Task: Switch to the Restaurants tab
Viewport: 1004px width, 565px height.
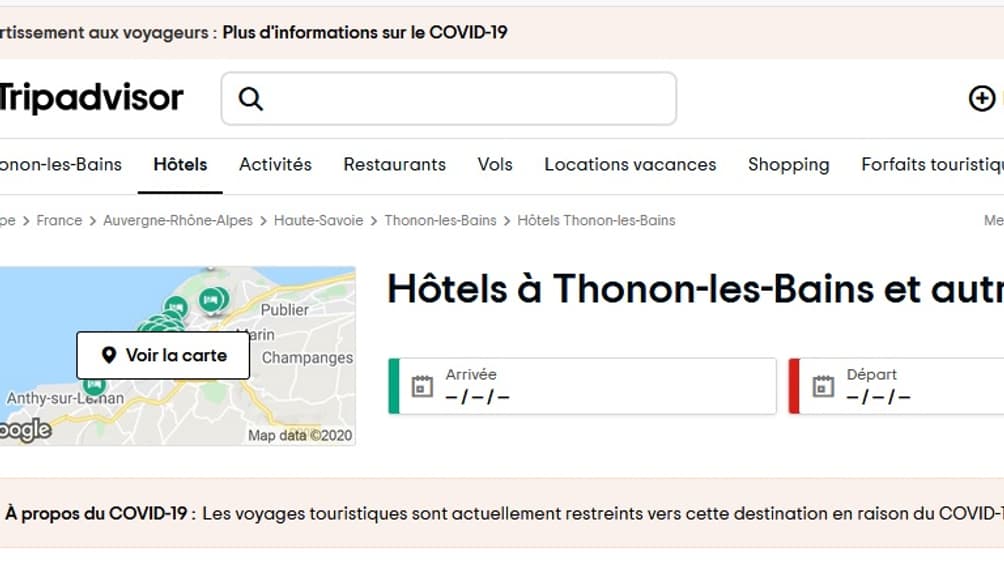Action: click(394, 165)
